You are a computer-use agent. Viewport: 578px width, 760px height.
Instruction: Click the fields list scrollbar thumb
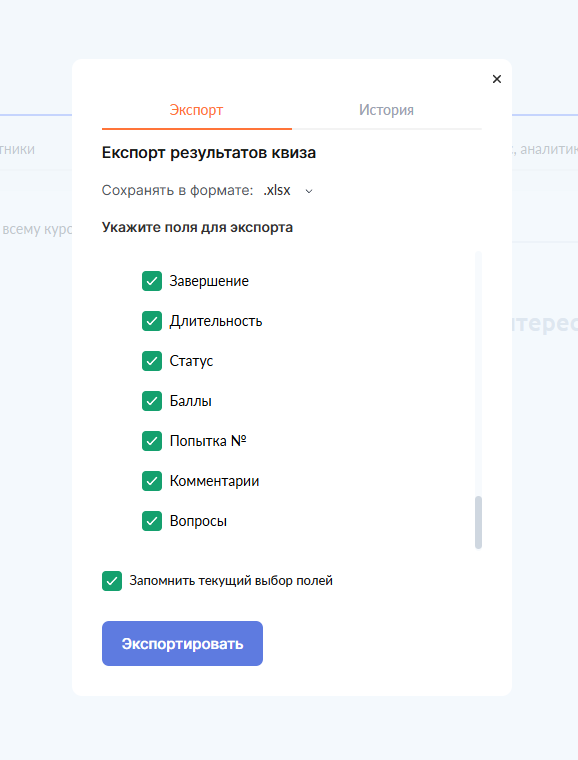[x=478, y=522]
